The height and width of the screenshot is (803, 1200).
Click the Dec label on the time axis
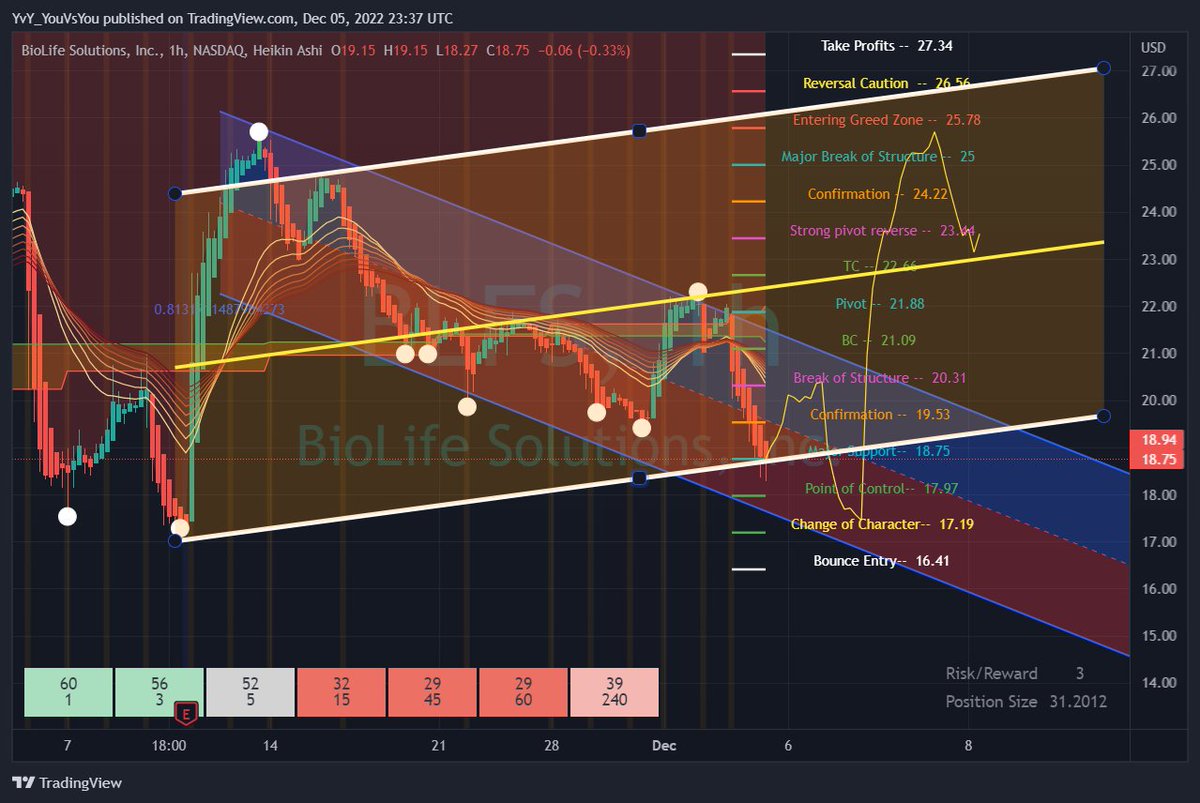click(x=663, y=745)
